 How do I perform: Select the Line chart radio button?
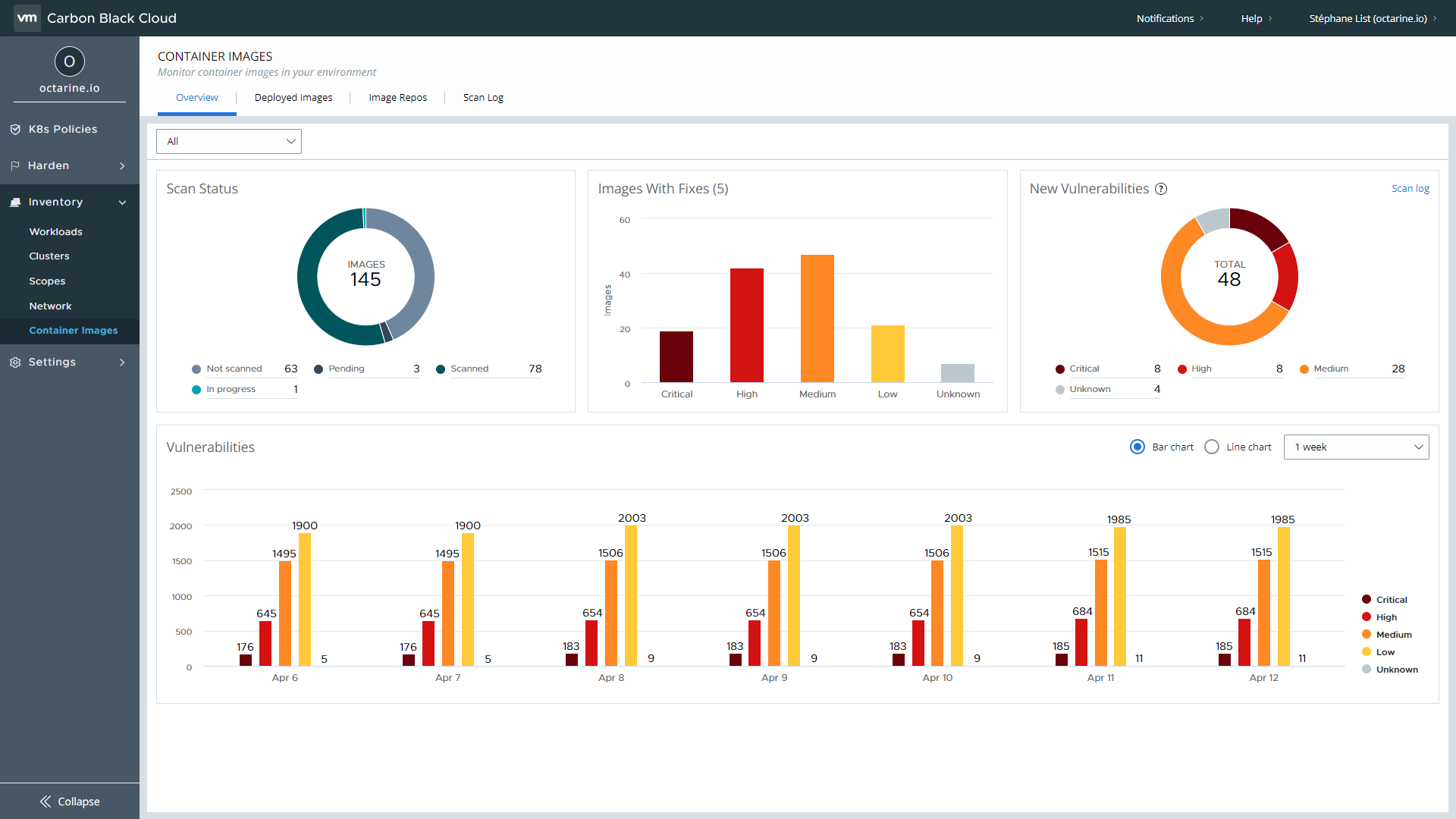(x=1212, y=447)
